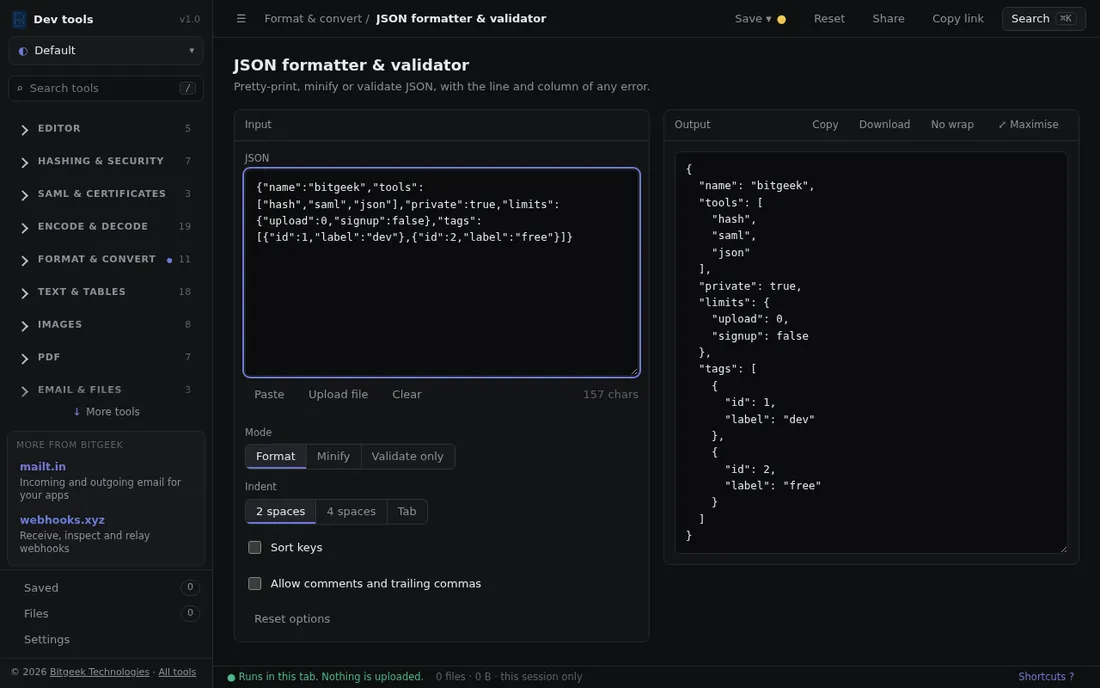Screen dimensions: 1100x688
Task: Choose 4 spaces indent
Action: [x=351, y=511]
